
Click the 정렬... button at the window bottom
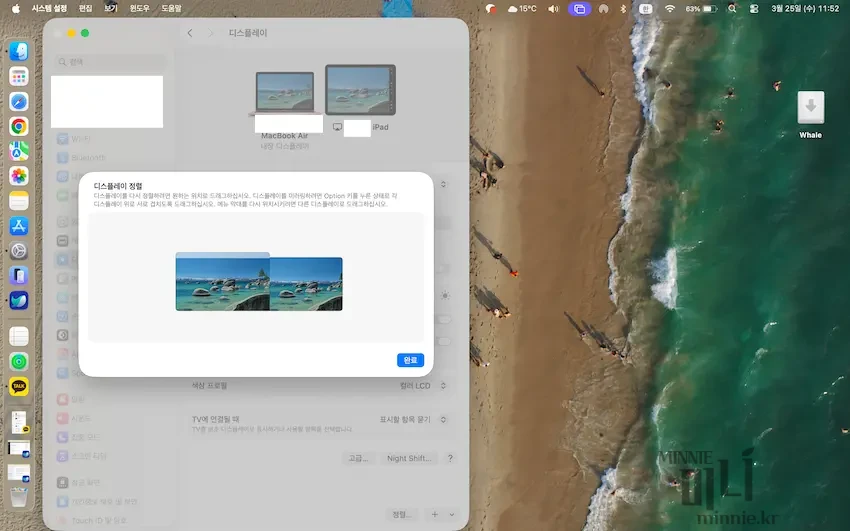pyautogui.click(x=402, y=514)
